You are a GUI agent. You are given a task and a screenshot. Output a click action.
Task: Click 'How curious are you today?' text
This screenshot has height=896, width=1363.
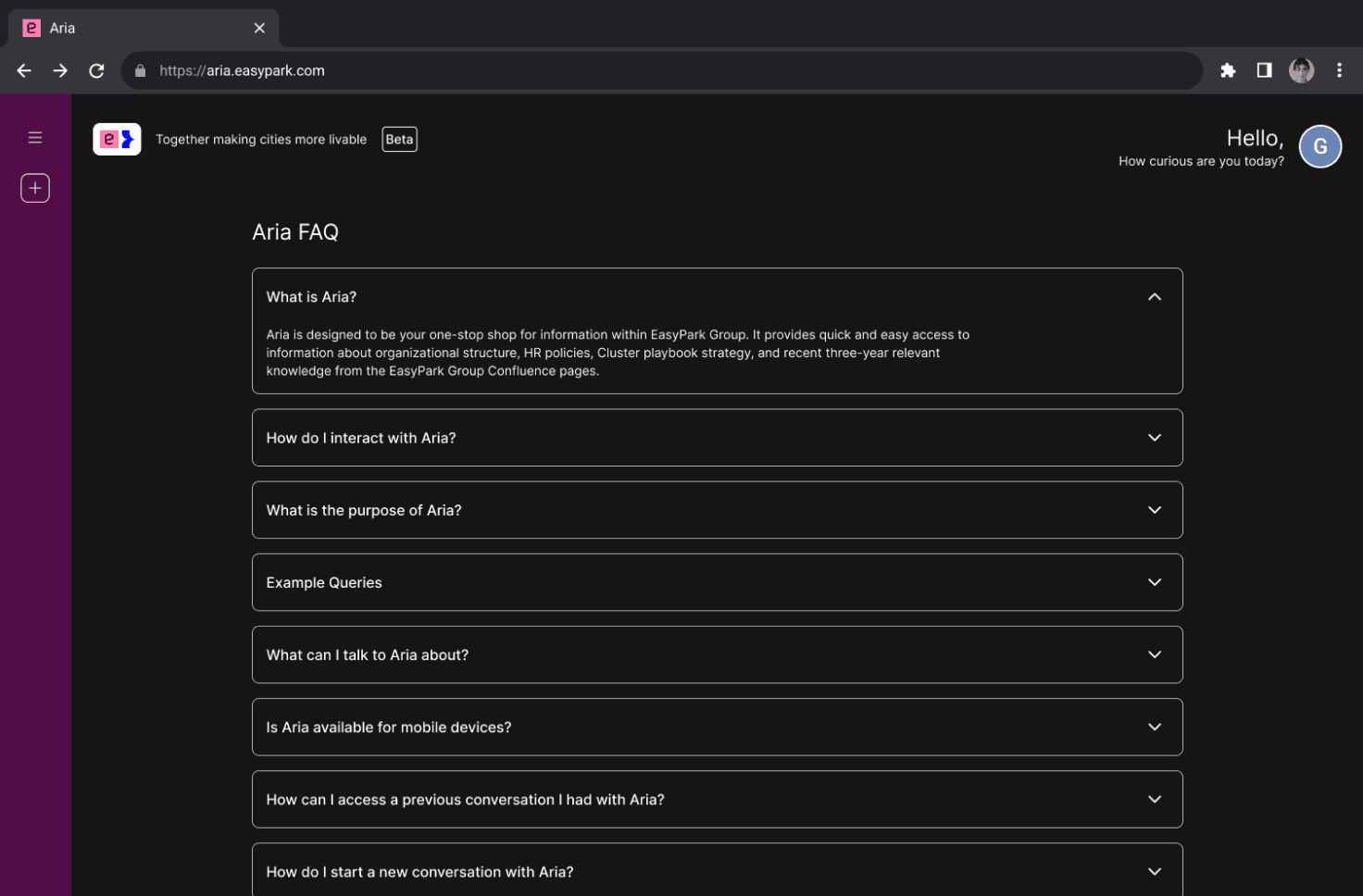pos(1201,161)
